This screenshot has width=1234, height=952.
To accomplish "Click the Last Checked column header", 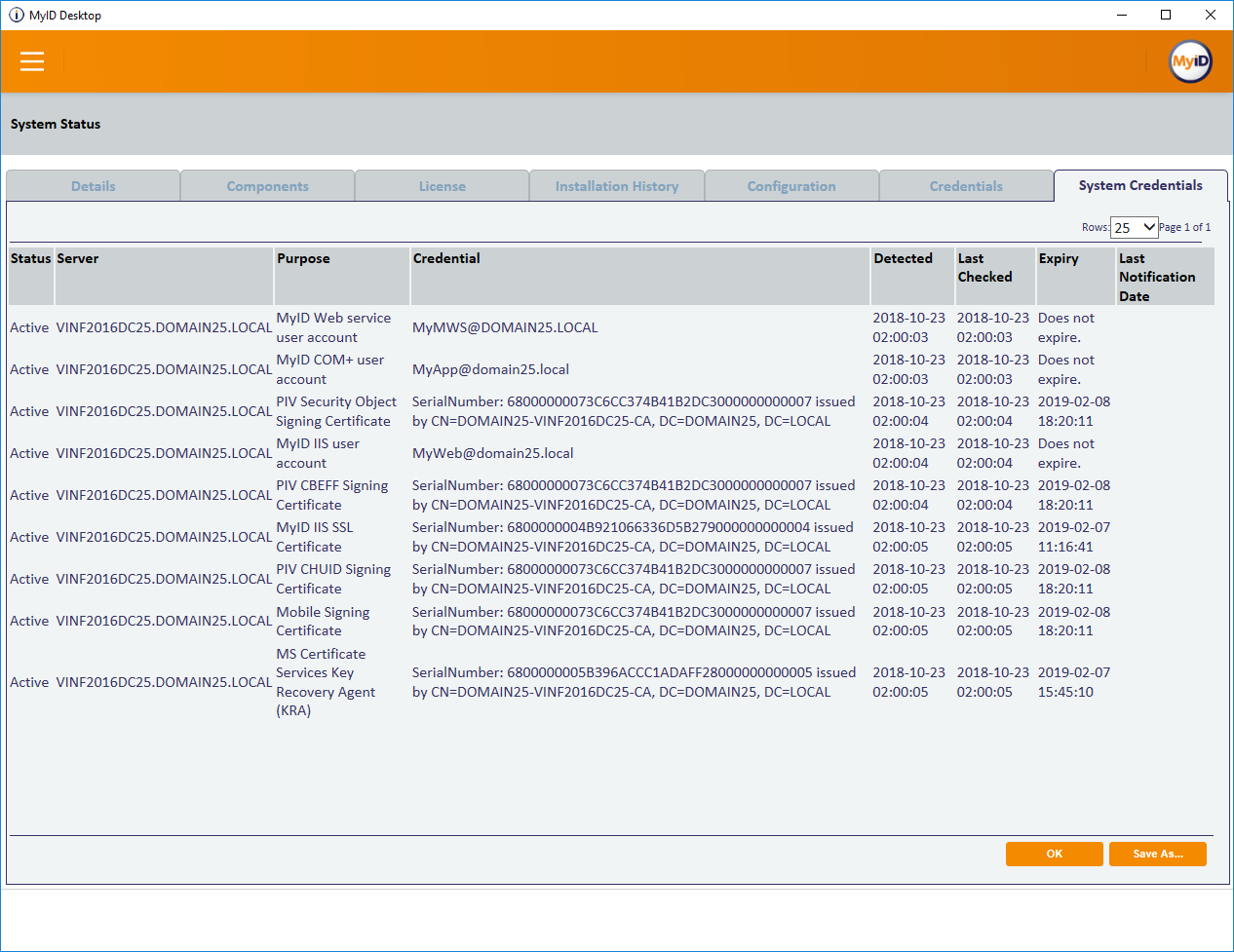I will click(x=984, y=268).
